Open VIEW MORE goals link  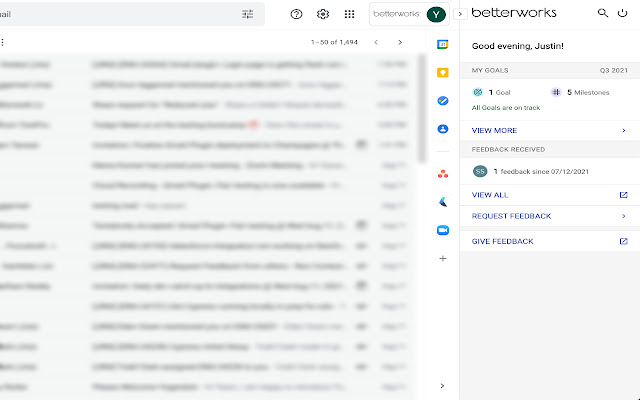click(x=494, y=131)
